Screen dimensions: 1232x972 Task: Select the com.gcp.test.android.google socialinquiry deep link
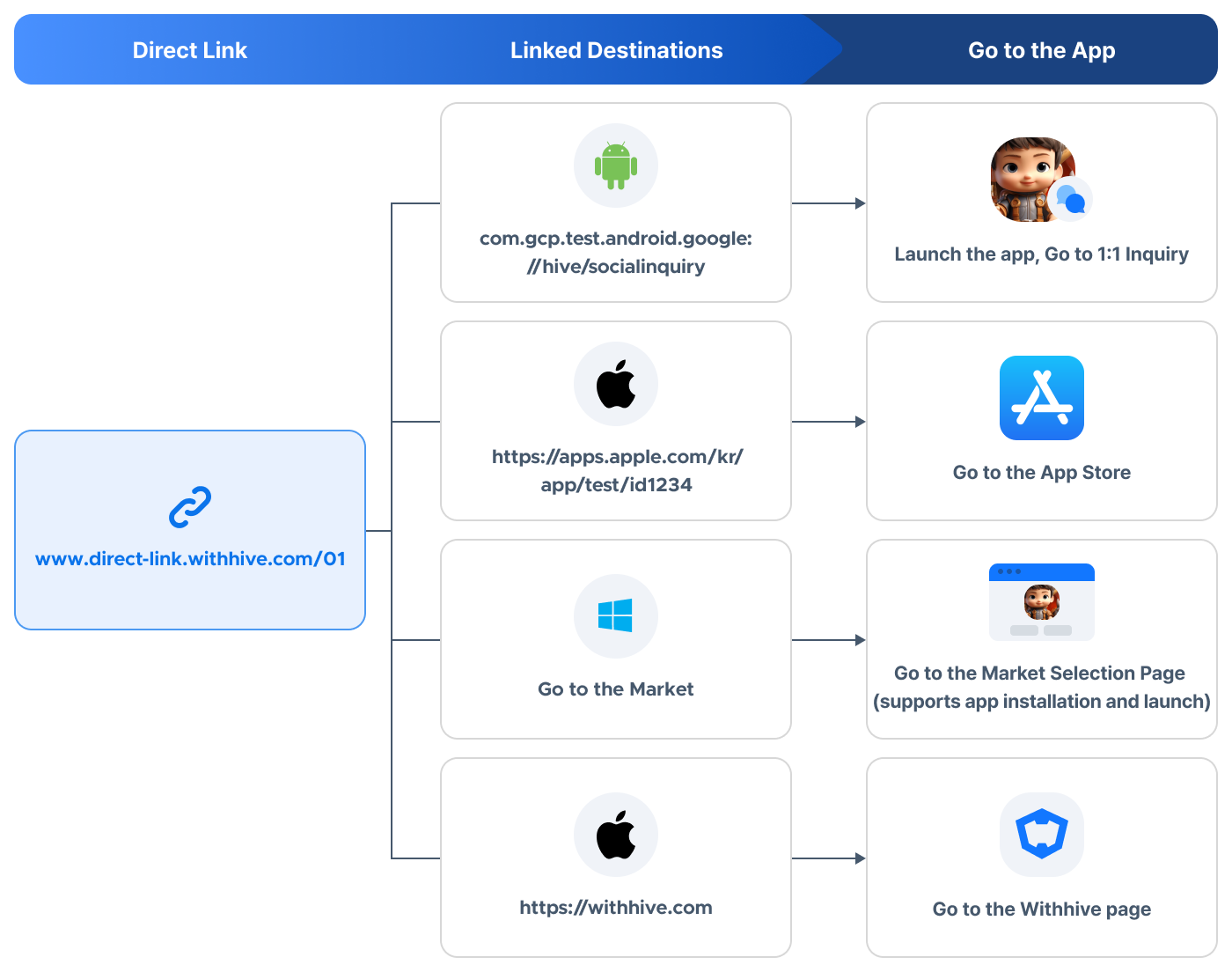pyautogui.click(x=616, y=253)
